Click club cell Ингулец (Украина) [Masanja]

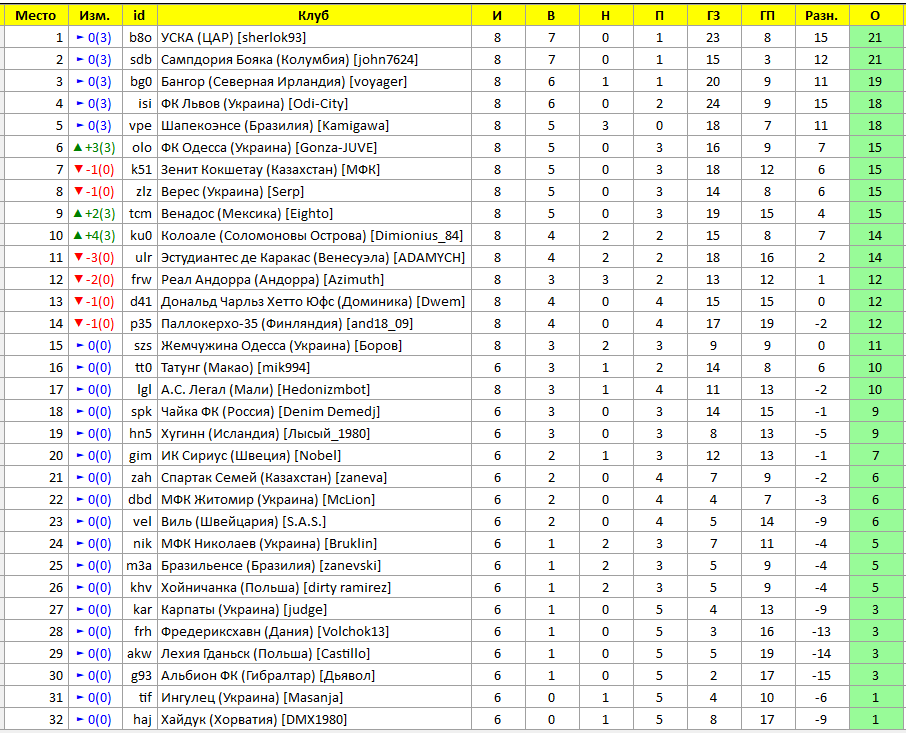coord(314,697)
